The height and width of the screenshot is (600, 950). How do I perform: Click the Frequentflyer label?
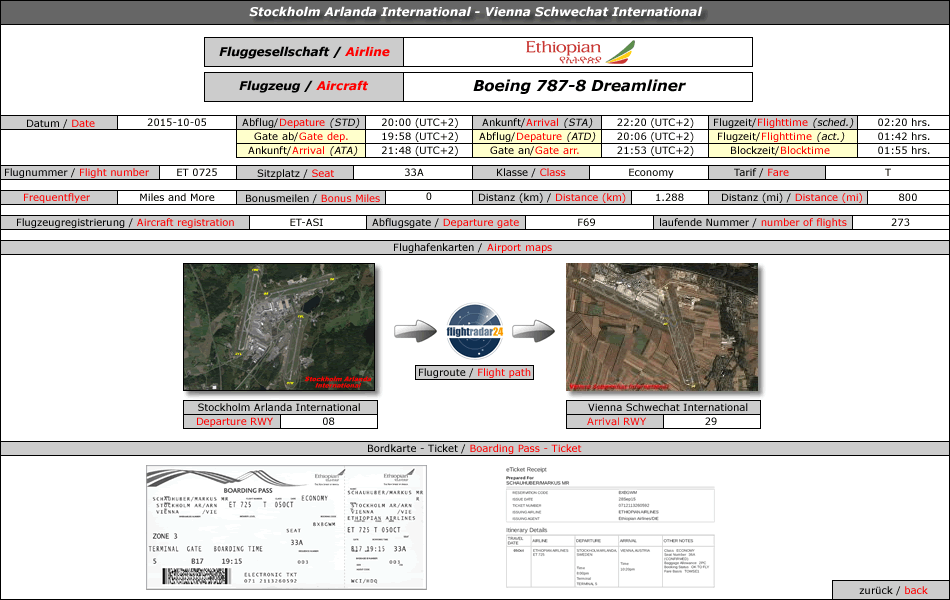(x=56, y=198)
